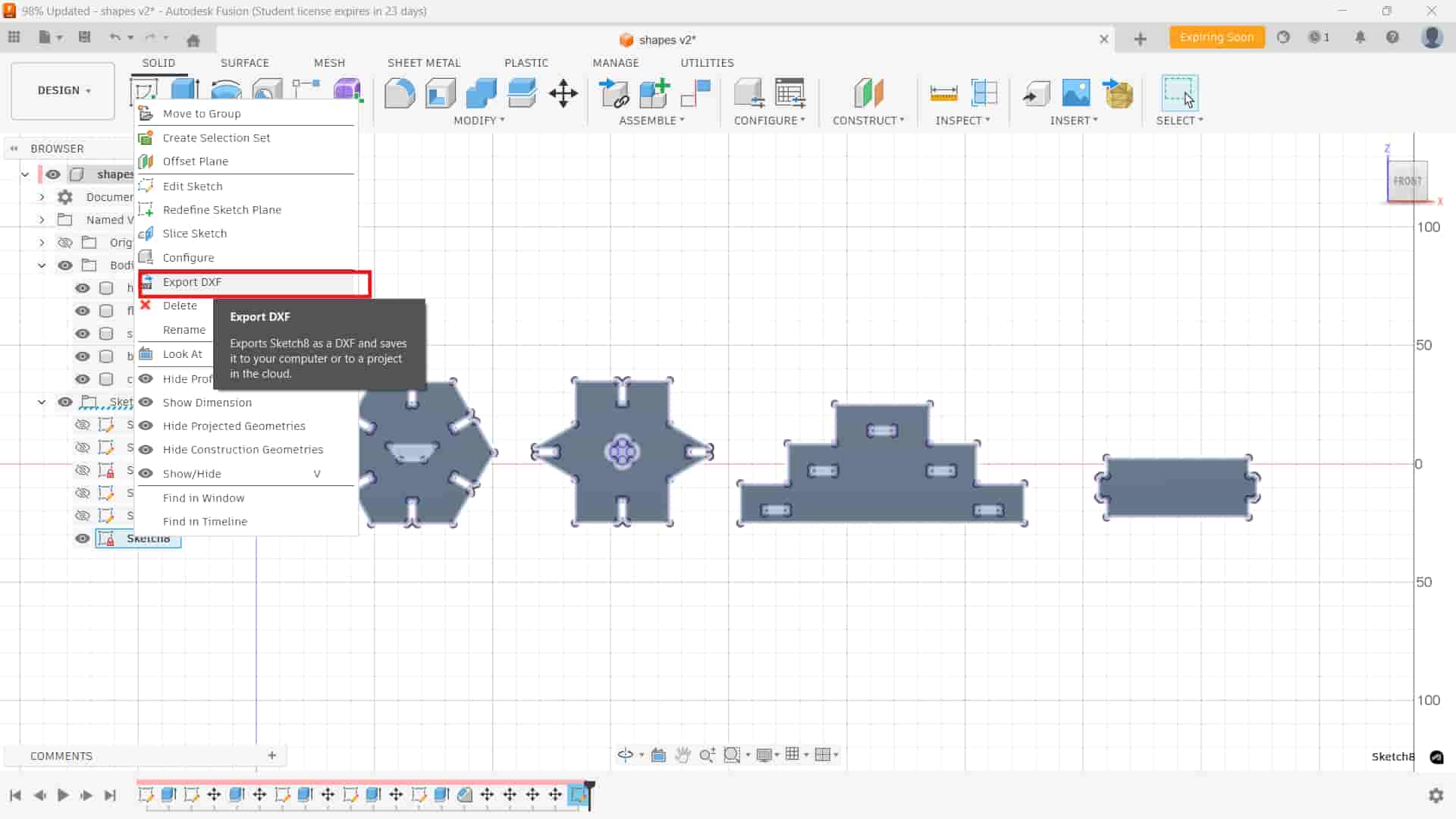Click the Measure icon in Inspect
Image resolution: width=1456 pixels, height=819 pixels.
(943, 94)
